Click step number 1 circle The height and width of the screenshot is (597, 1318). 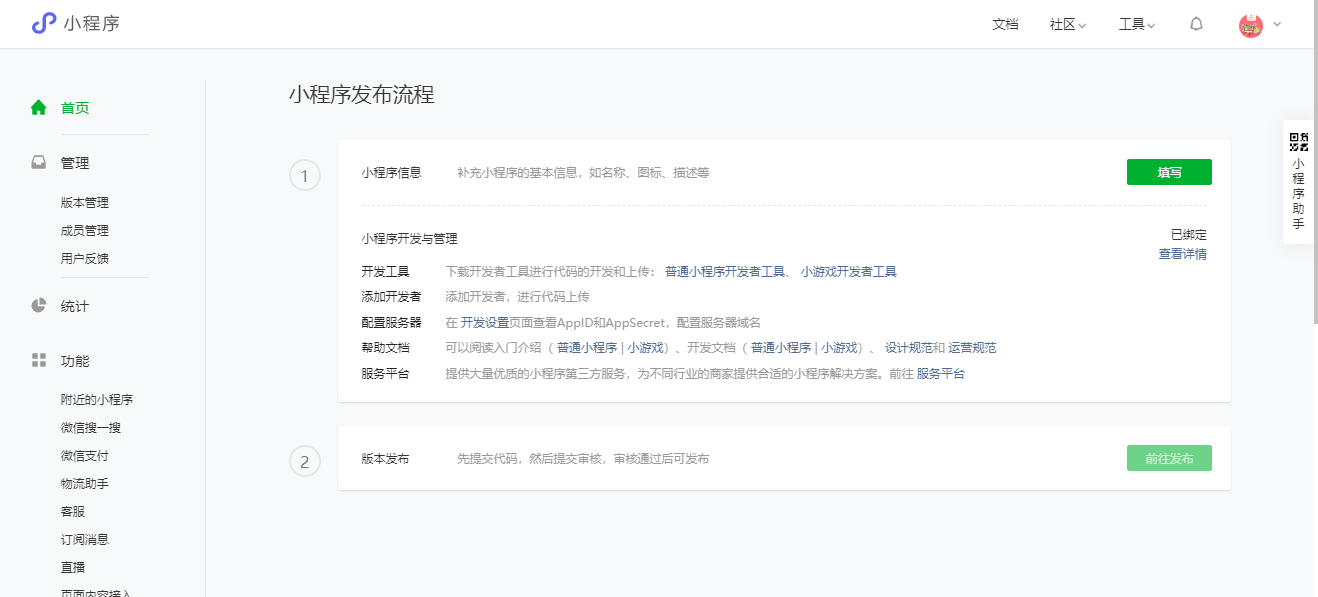305,176
